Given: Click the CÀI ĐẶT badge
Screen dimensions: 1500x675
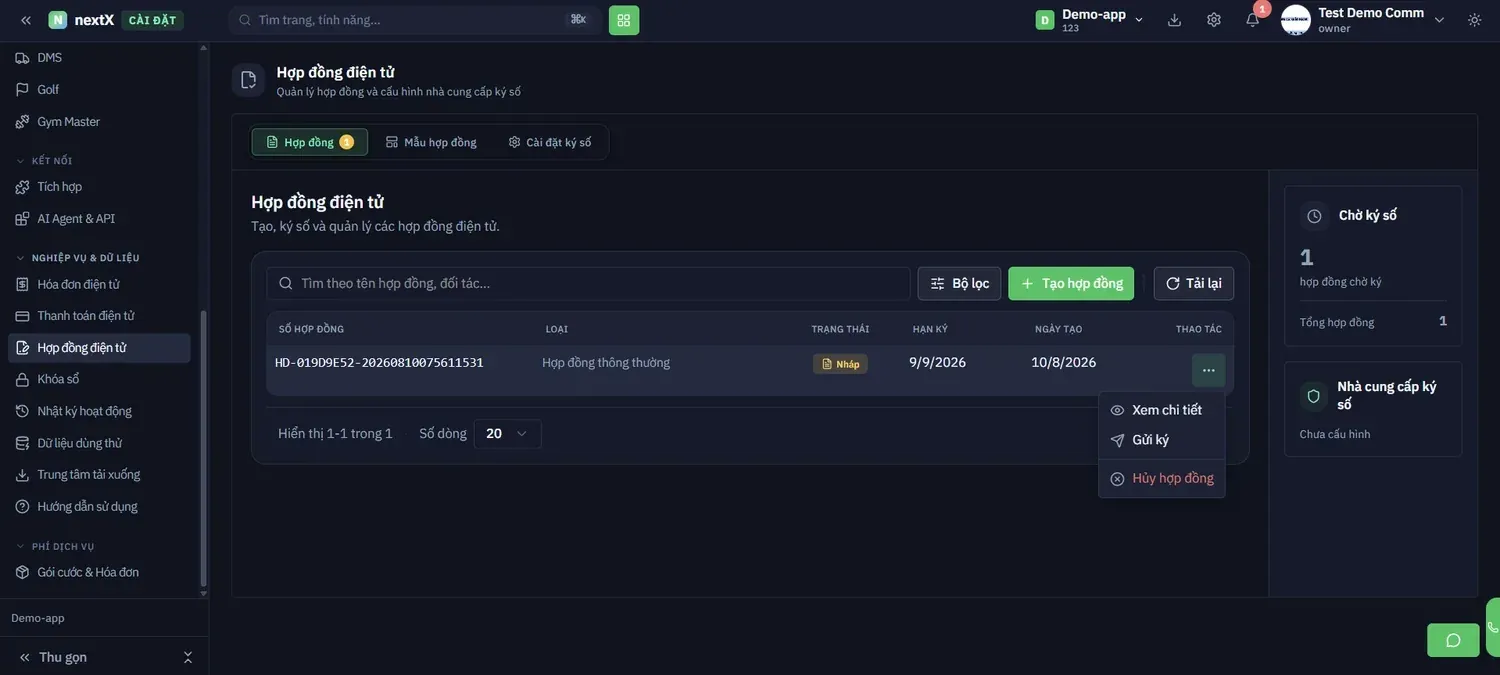Looking at the screenshot, I should pyautogui.click(x=152, y=20).
